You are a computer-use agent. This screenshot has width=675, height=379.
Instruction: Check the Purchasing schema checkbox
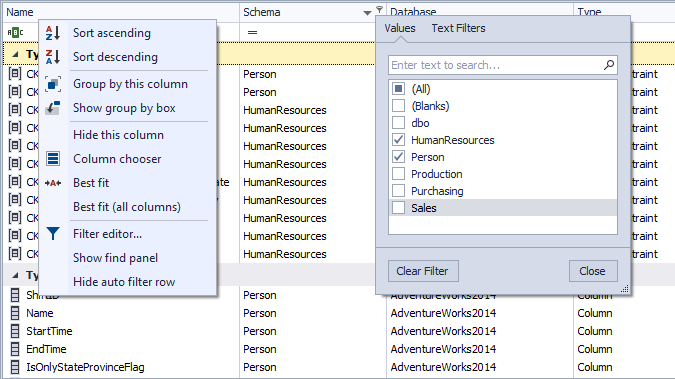click(399, 191)
